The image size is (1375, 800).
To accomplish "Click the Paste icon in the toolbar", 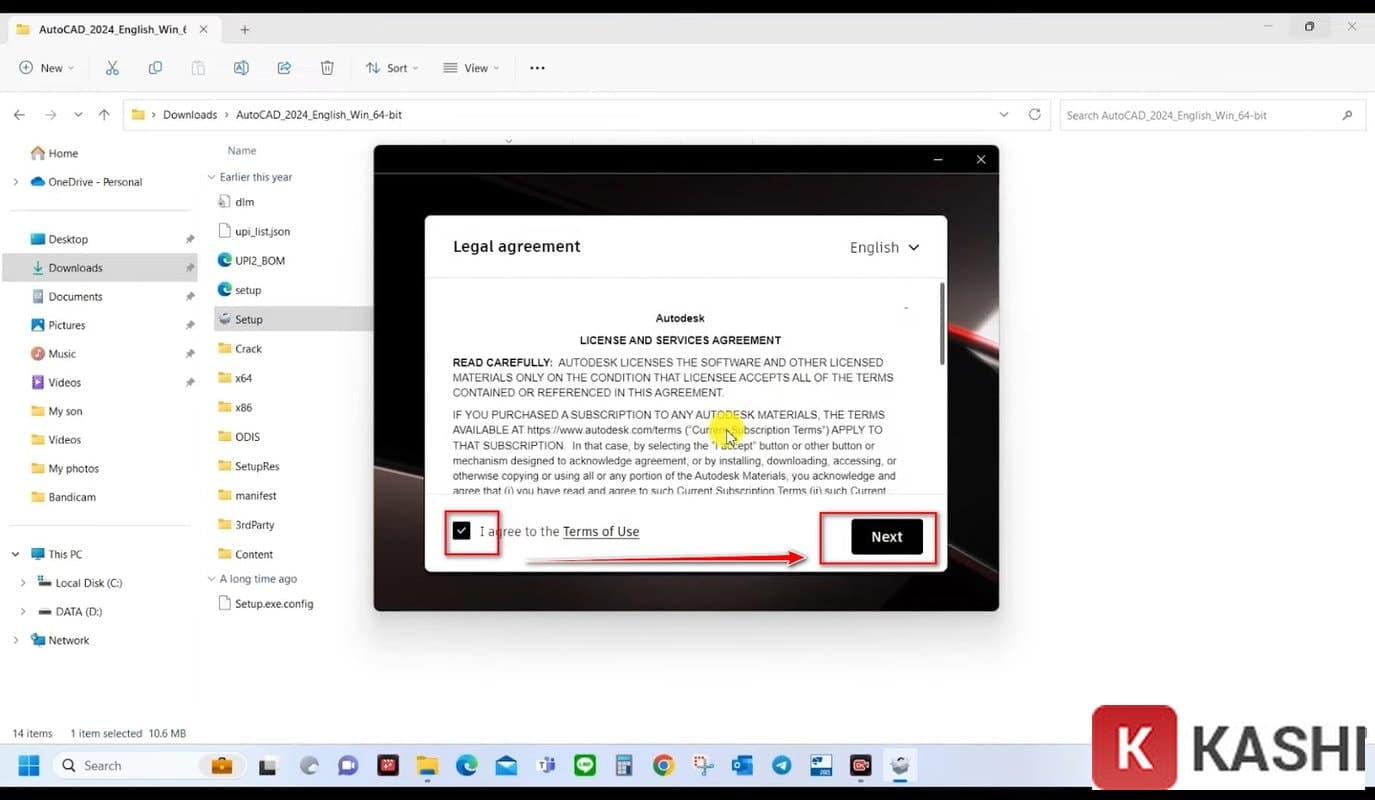I will coord(198,68).
